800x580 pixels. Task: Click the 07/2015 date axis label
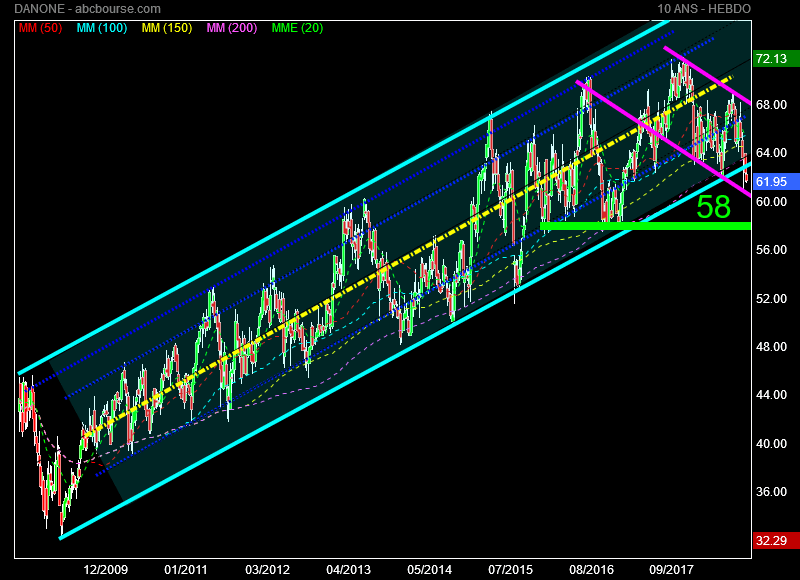click(510, 570)
